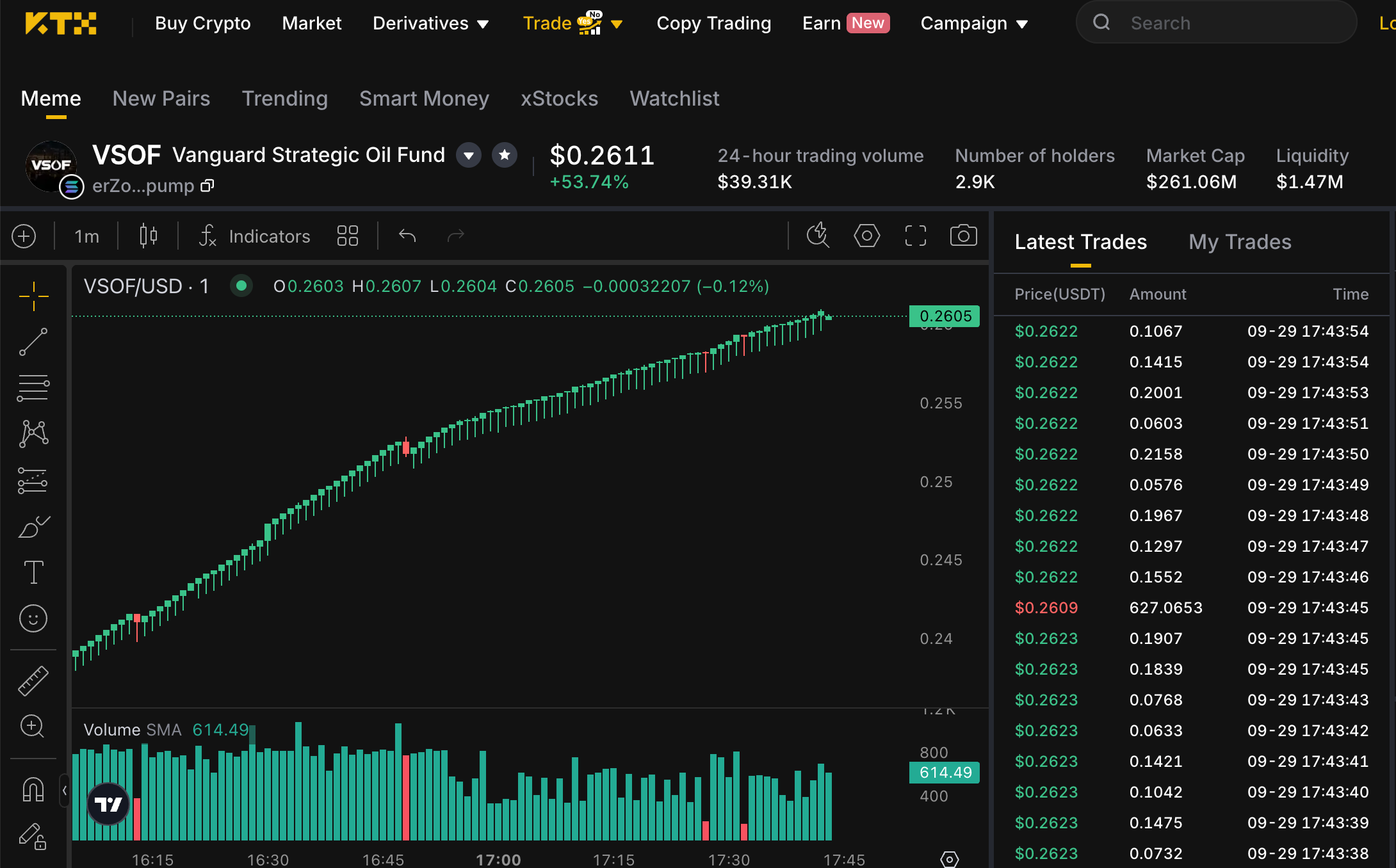Viewport: 1396px width, 868px height.
Task: Open the candlestick chart style selector
Action: [x=148, y=236]
